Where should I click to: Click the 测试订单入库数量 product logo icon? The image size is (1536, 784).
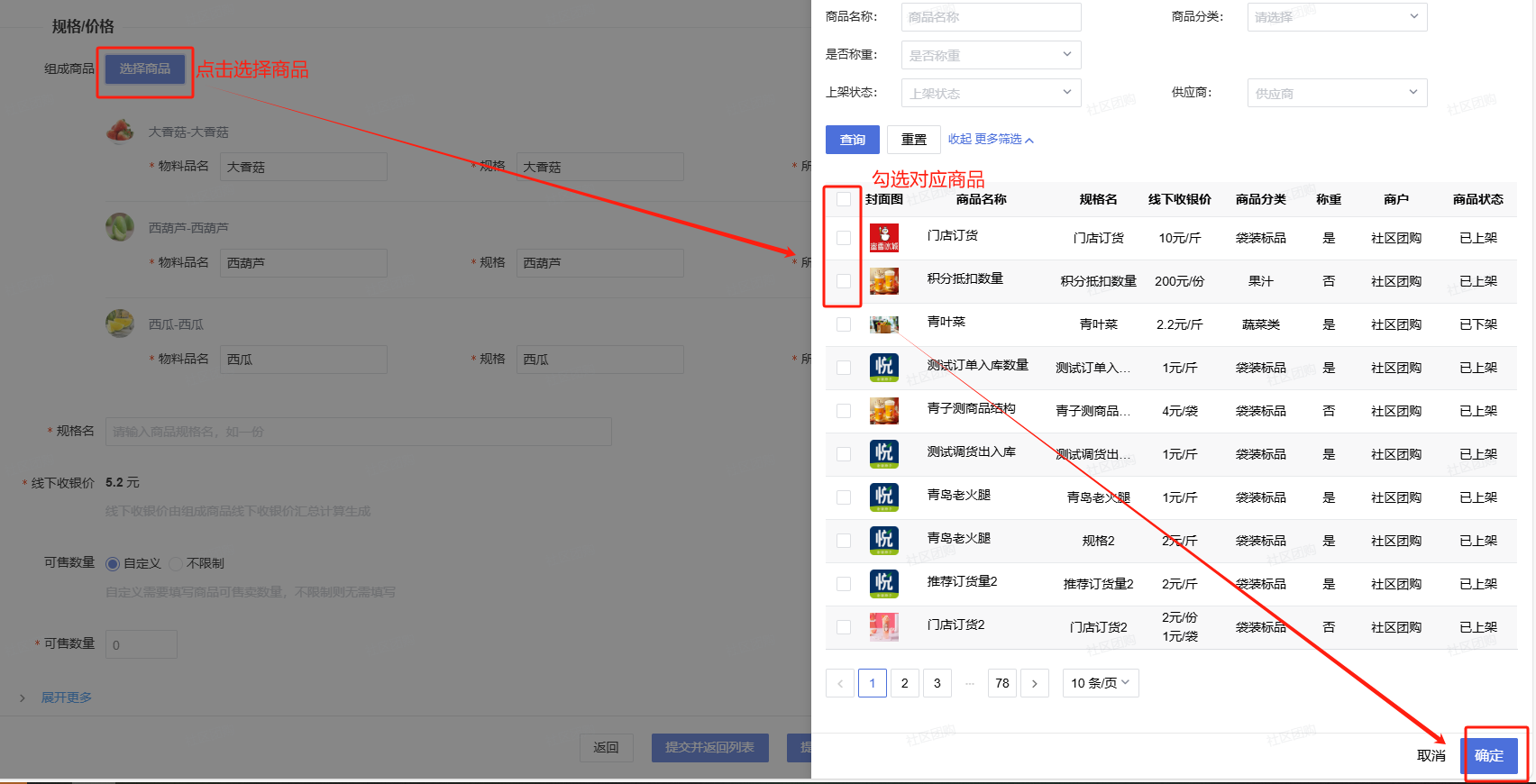coord(883,368)
